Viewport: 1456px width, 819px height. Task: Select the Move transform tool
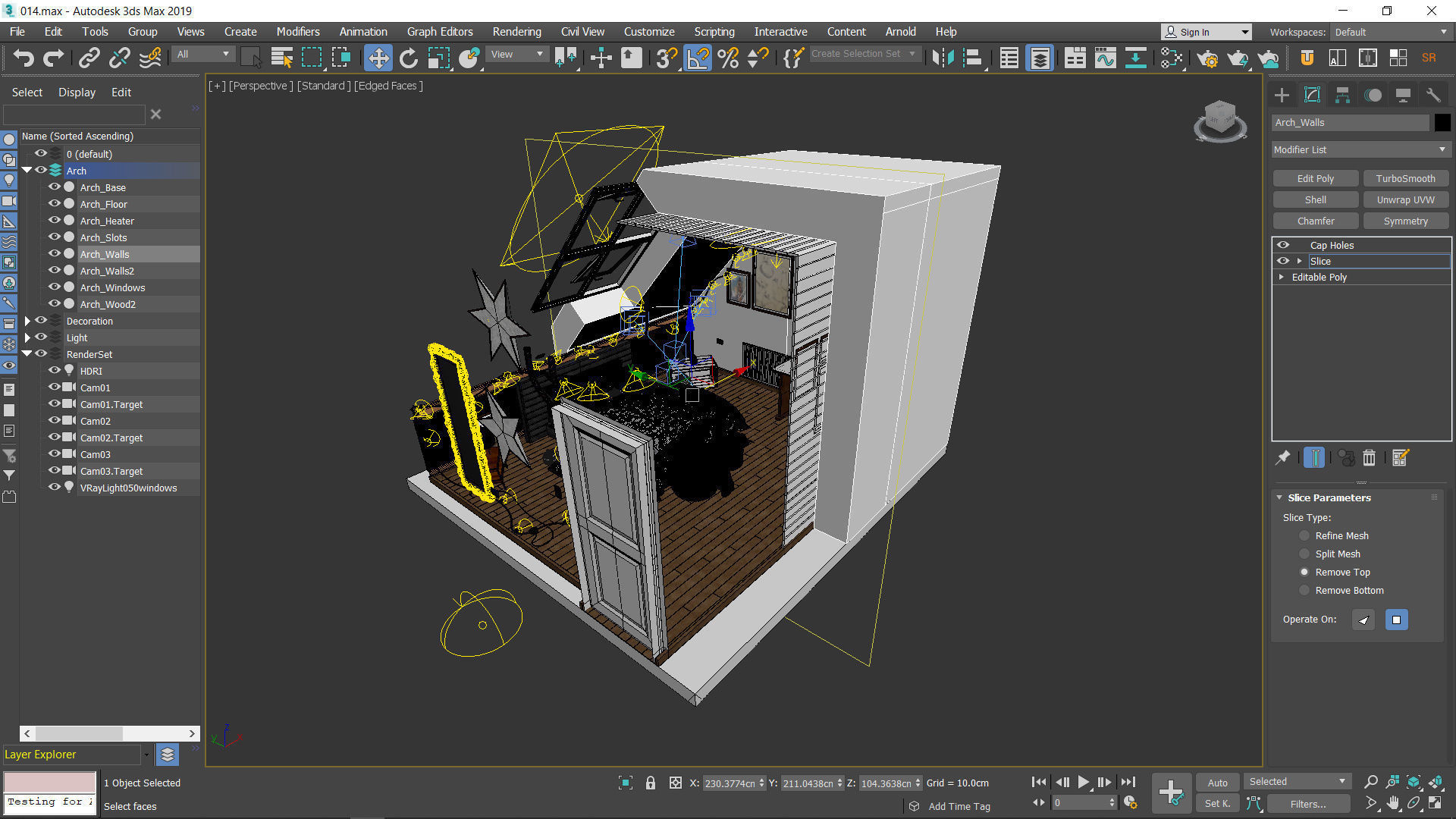tap(378, 58)
